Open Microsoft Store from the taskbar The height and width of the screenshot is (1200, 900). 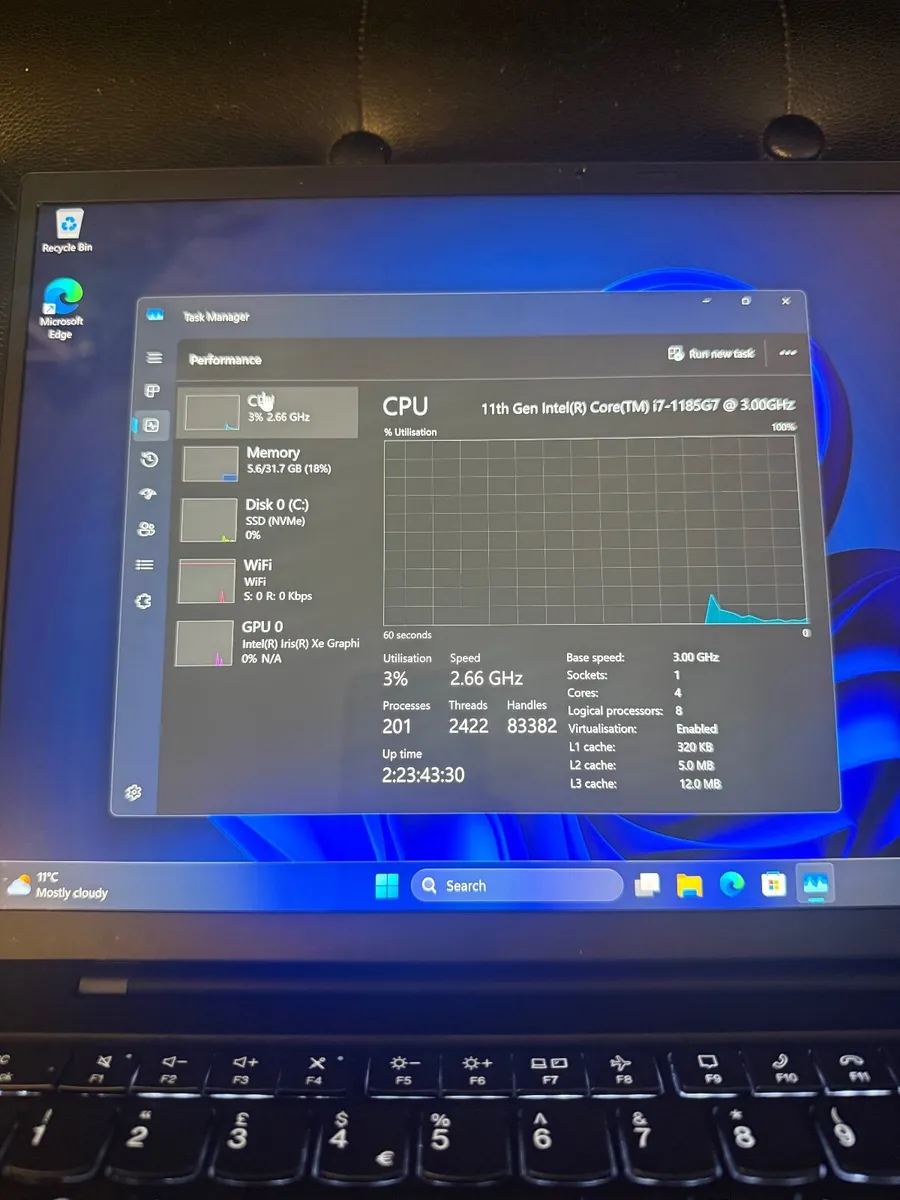[773, 885]
